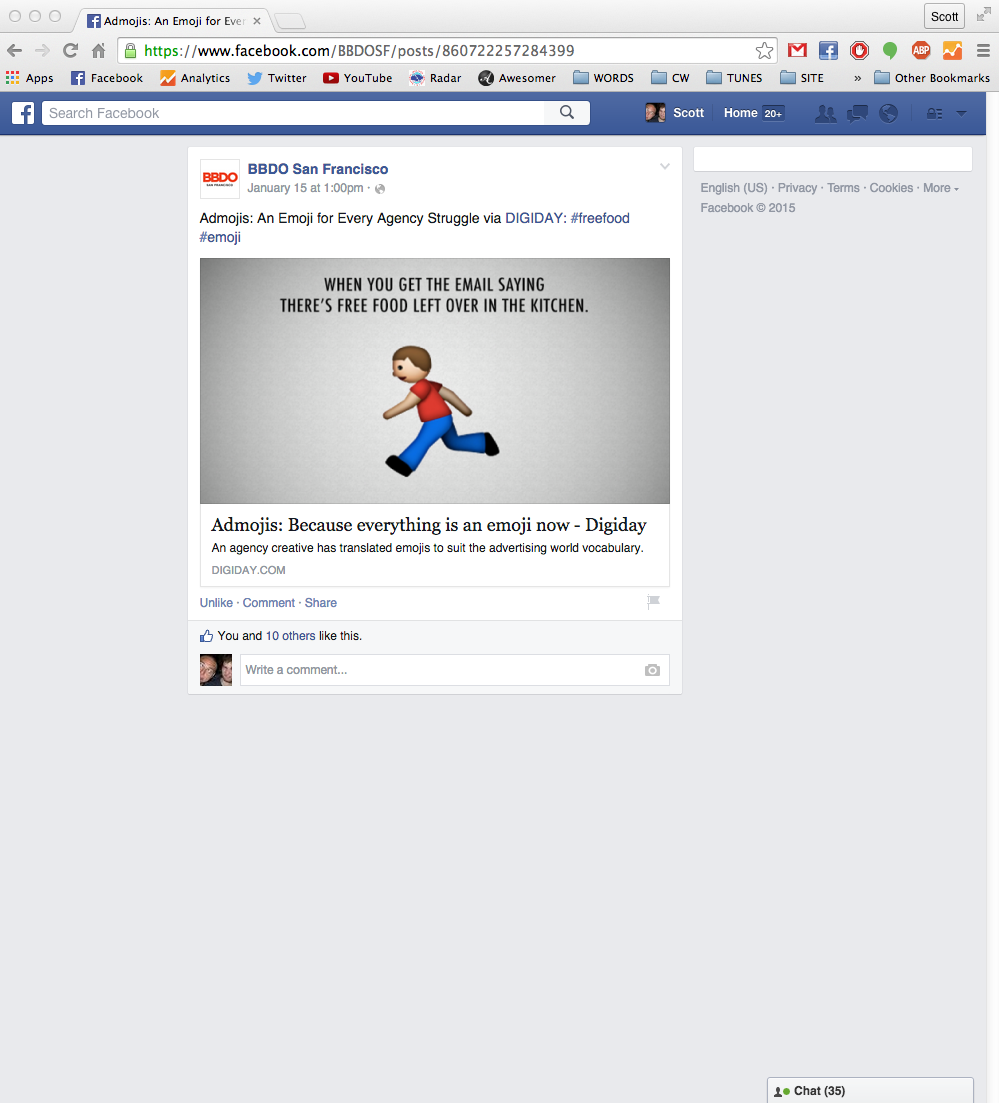Open the TUNES bookmark folder

click(734, 78)
